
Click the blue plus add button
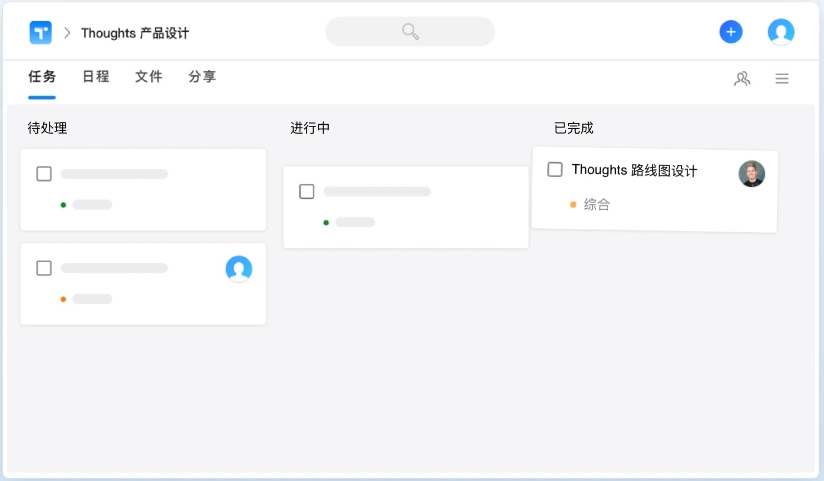(x=731, y=32)
